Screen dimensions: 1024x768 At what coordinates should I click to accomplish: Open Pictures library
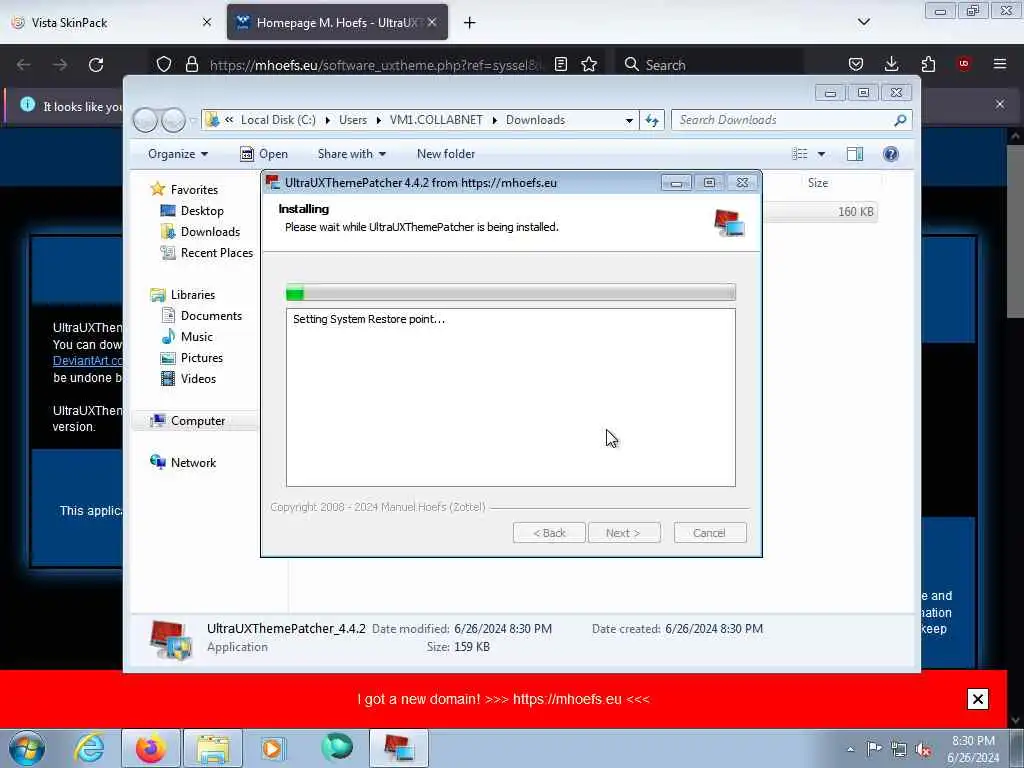pos(193,358)
